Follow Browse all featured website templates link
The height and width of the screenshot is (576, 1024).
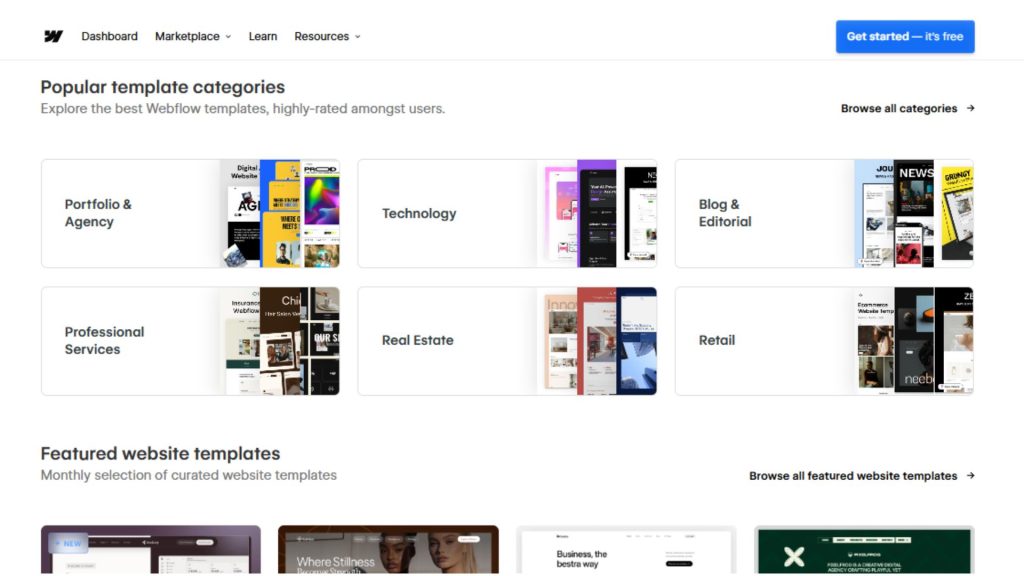click(853, 475)
